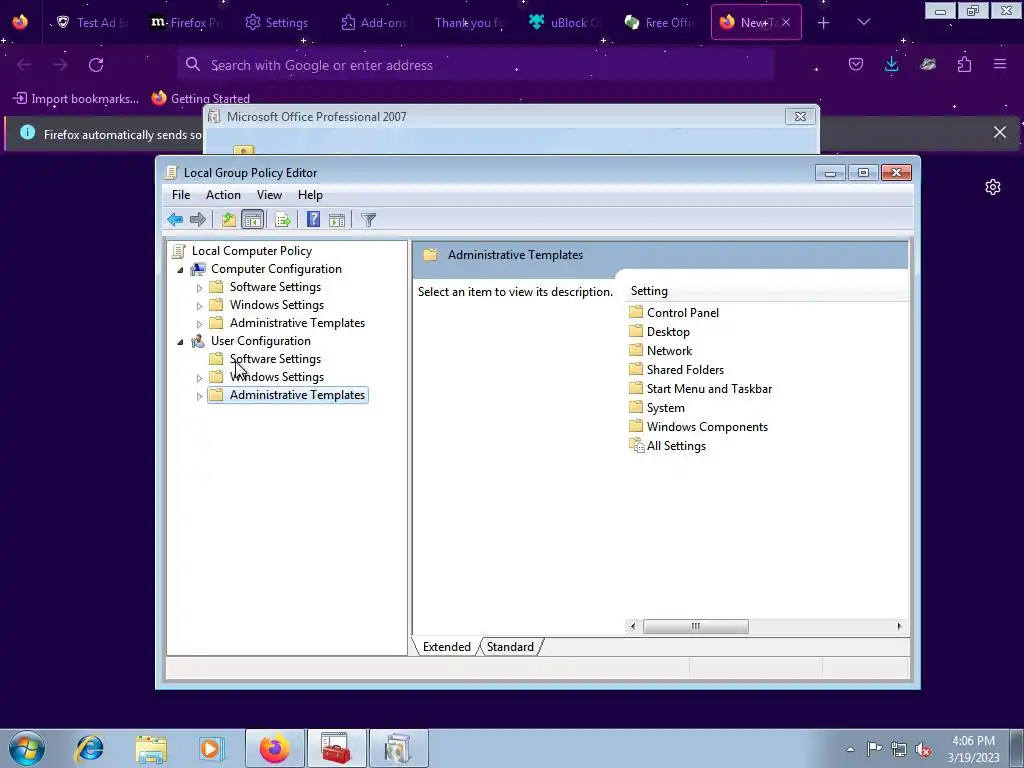The height and width of the screenshot is (768, 1024).
Task: Open the Help toolbar icon
Action: click(x=313, y=219)
